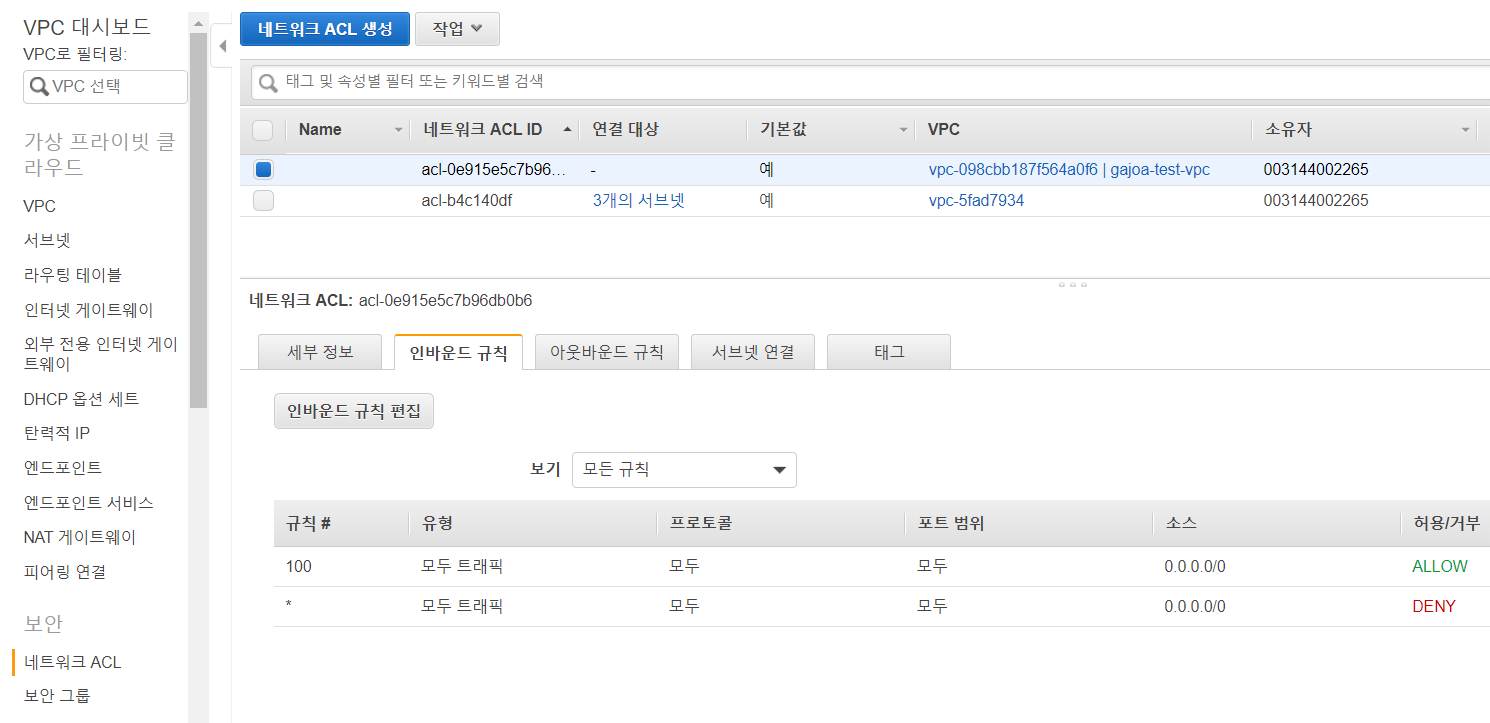Open 엔드포인트 서비스 in the sidebar
This screenshot has width=1490, height=723.
point(89,503)
